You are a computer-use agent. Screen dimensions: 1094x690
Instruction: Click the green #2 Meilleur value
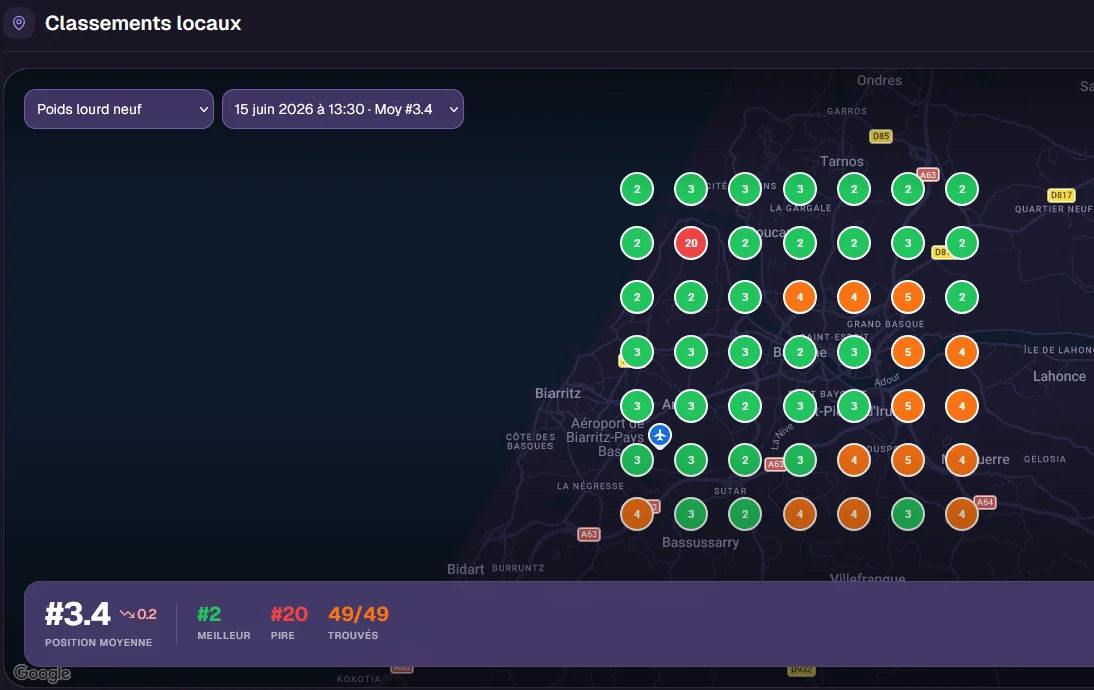click(209, 614)
